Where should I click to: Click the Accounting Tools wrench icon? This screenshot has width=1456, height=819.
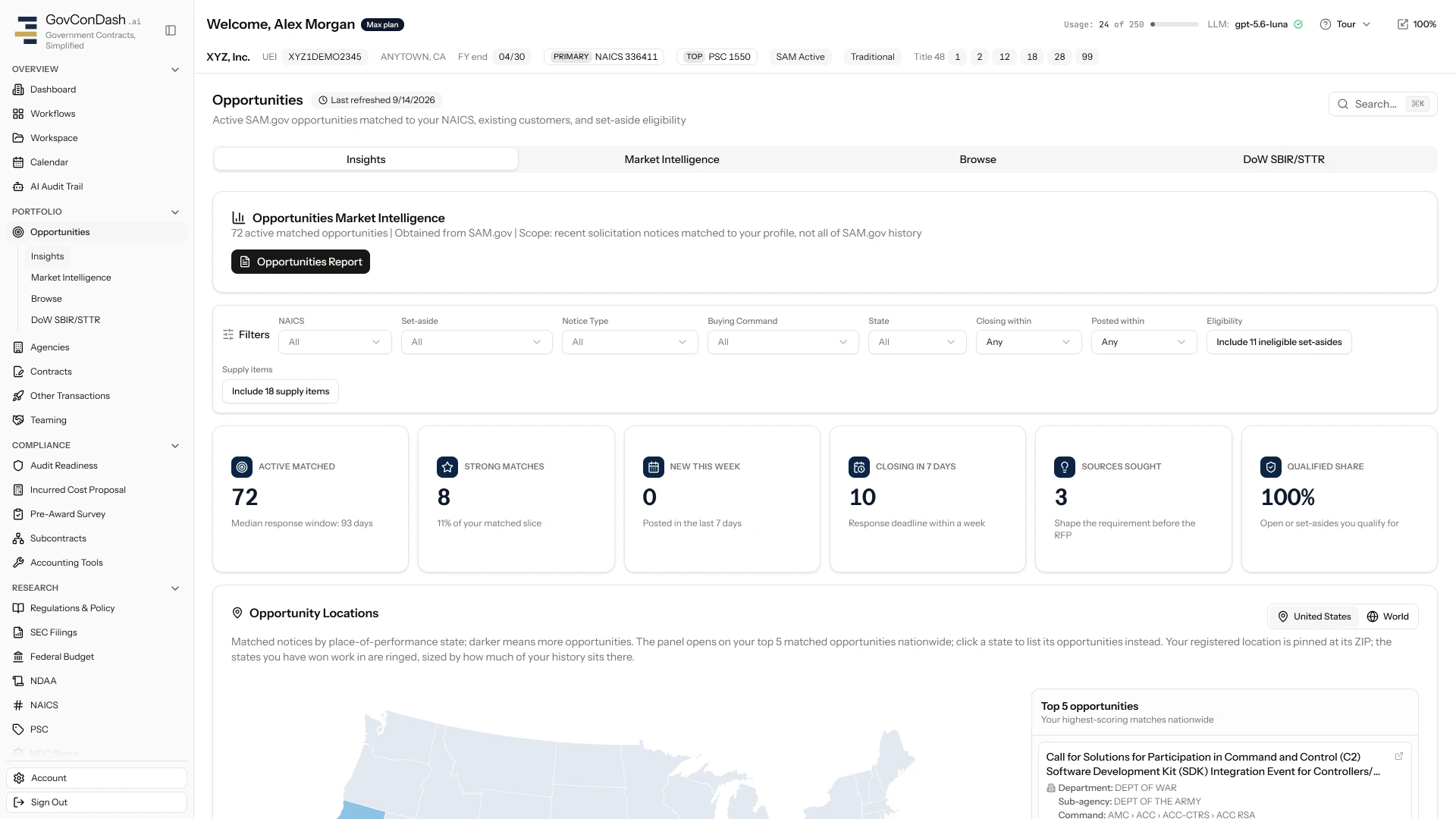click(x=18, y=563)
